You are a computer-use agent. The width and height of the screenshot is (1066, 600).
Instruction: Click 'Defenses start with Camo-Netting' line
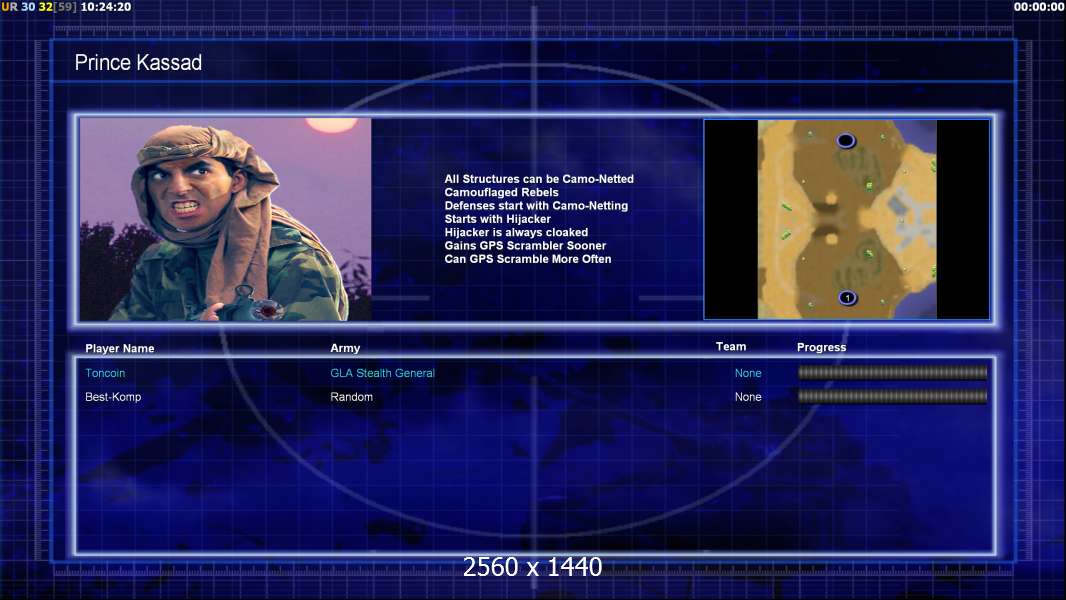click(536, 205)
